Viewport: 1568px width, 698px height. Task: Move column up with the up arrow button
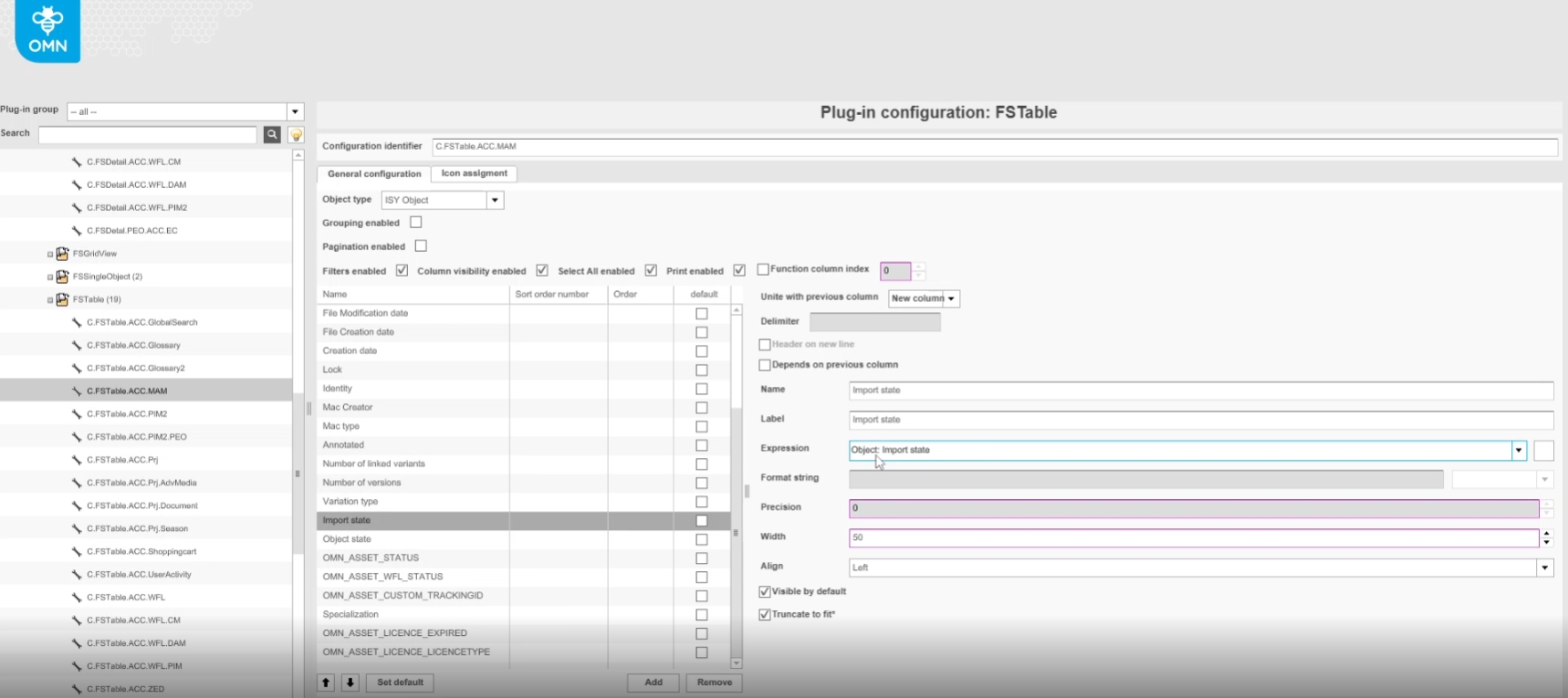(x=326, y=682)
